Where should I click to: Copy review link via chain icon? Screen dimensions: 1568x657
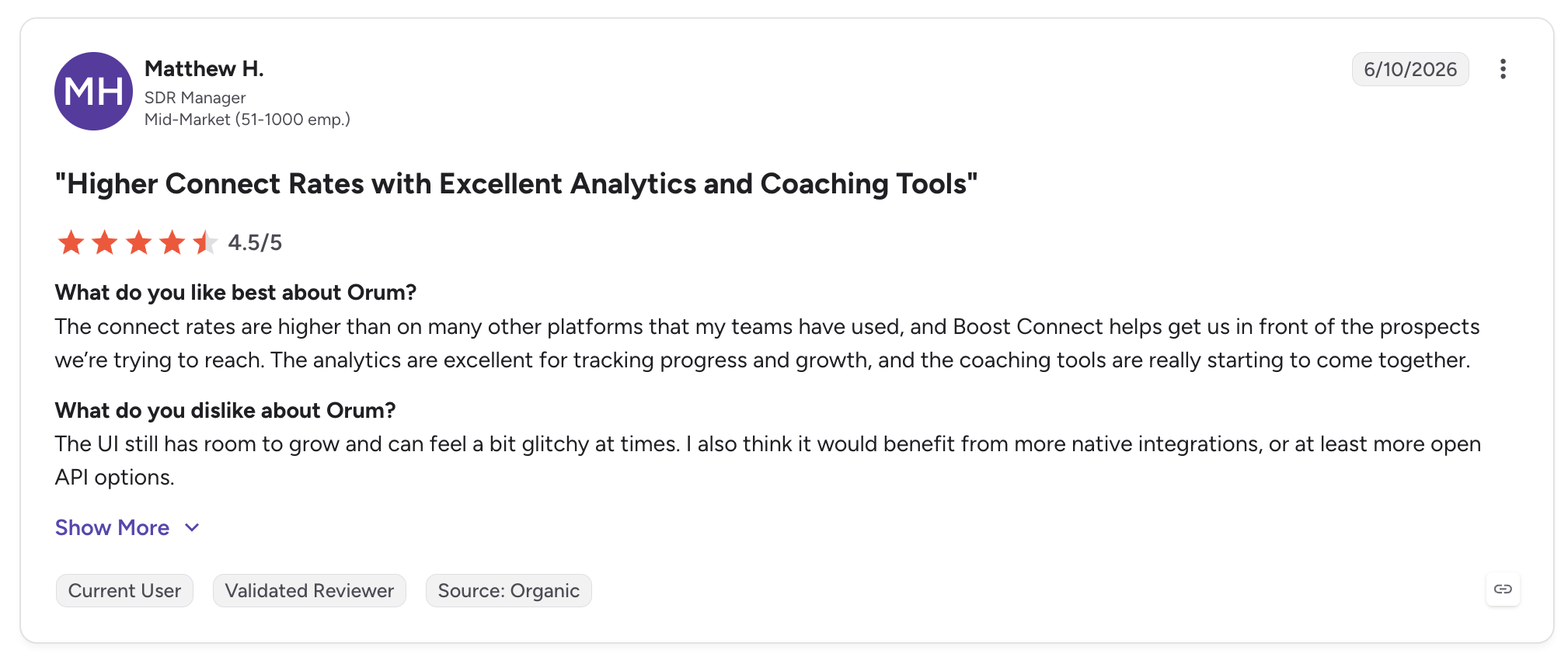tap(1503, 589)
